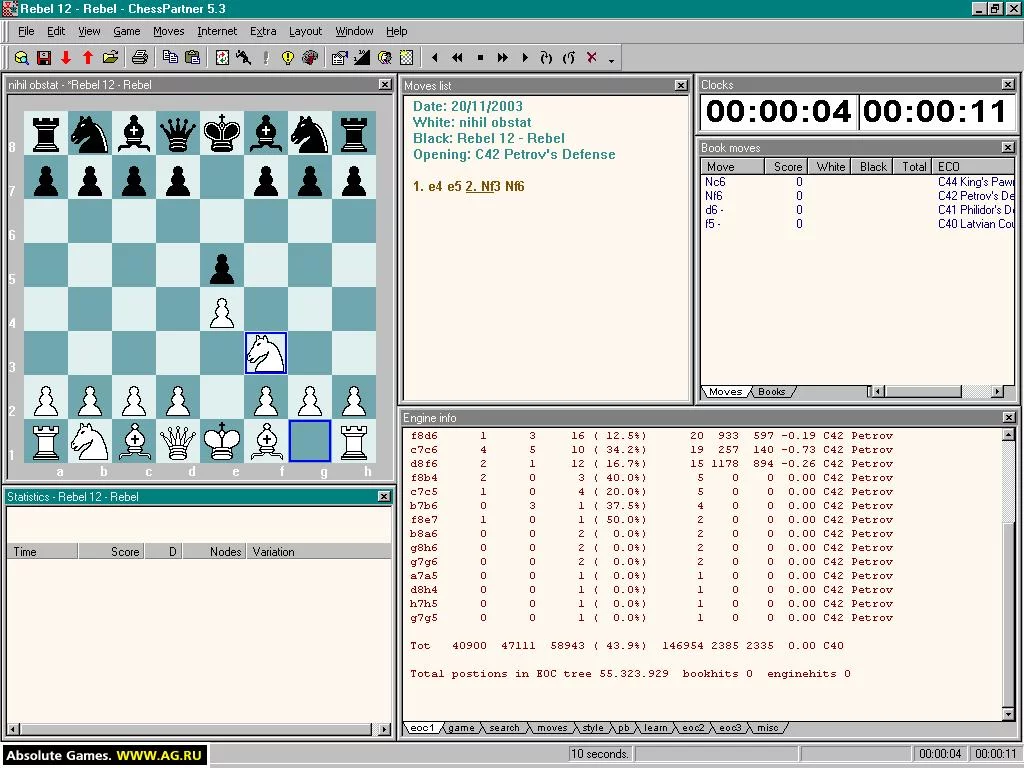
Task: Jump to game start with double left arrows
Action: click(457, 58)
